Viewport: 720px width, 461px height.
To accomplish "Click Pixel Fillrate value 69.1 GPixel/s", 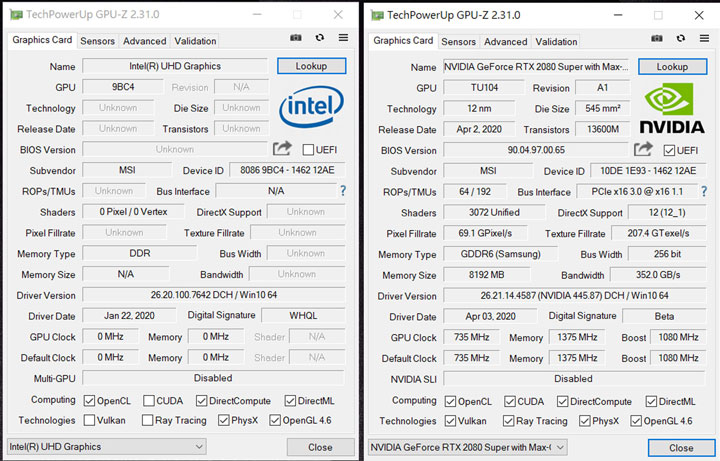I will (485, 233).
